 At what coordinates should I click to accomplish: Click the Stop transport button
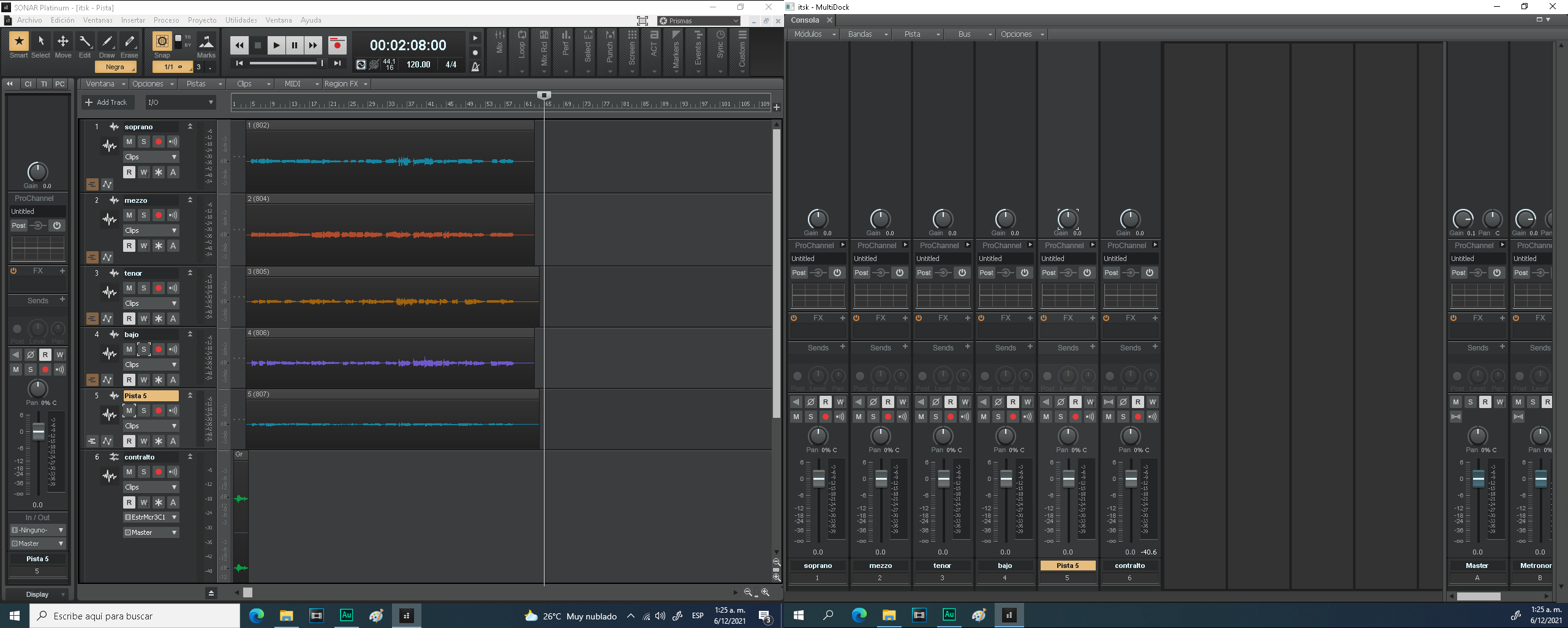(258, 45)
